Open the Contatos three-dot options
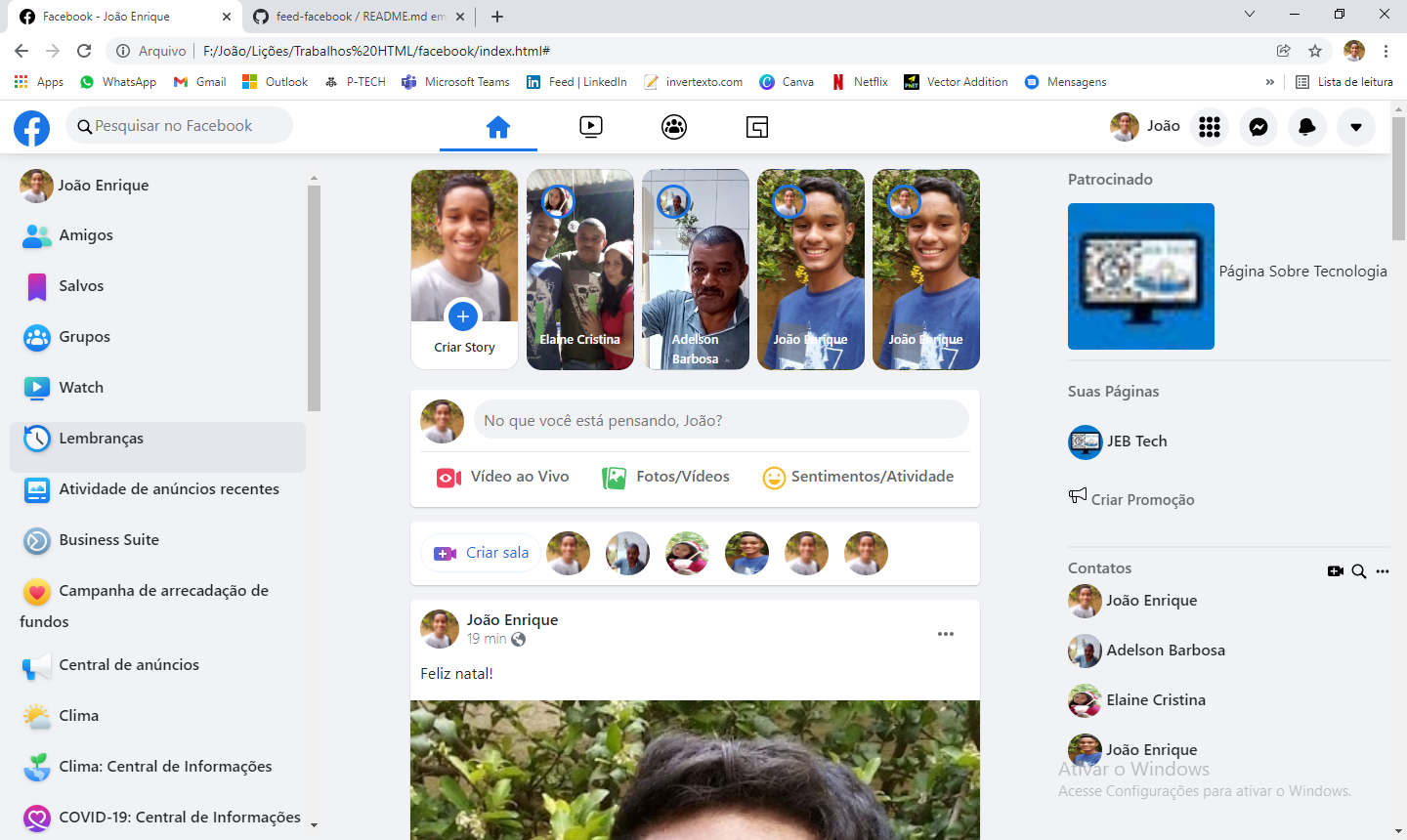 click(1382, 571)
